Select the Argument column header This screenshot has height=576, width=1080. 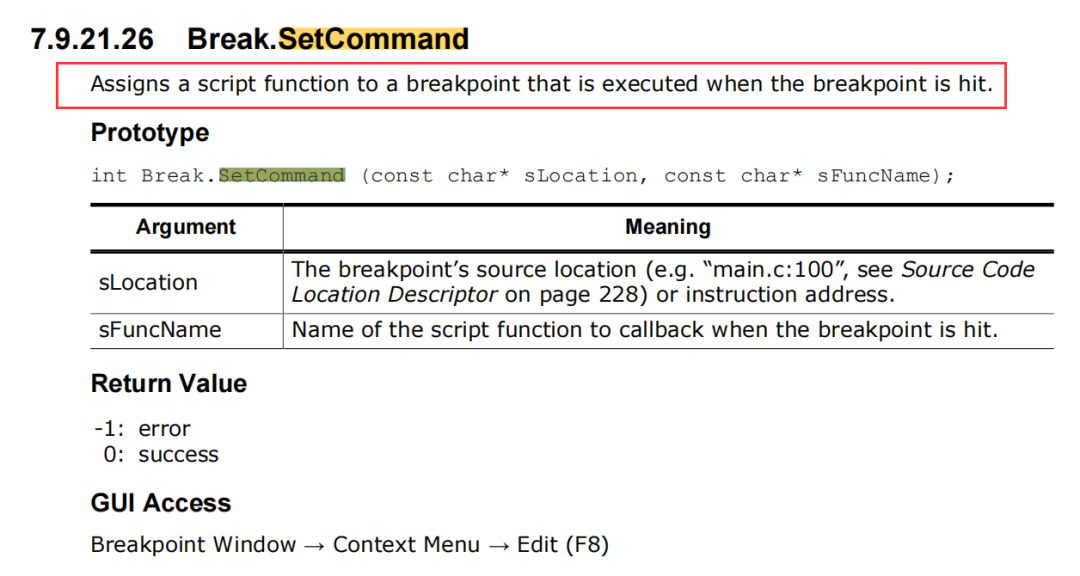click(186, 227)
